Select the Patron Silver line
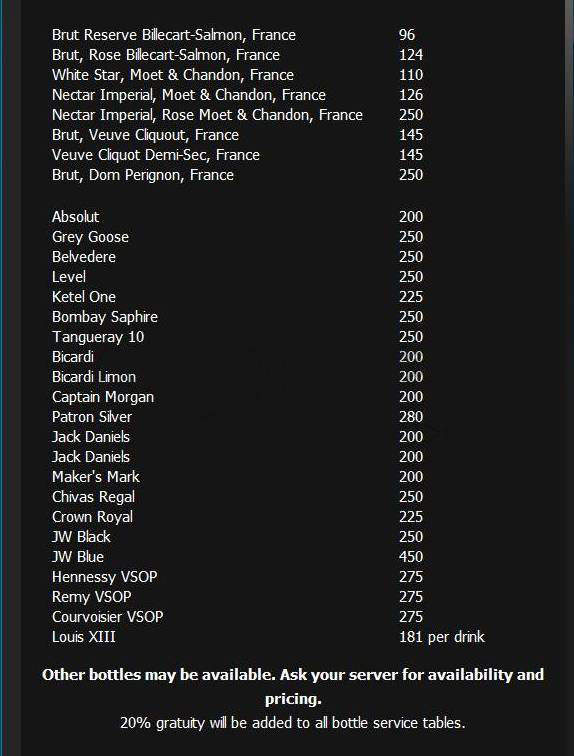 (x=92, y=417)
